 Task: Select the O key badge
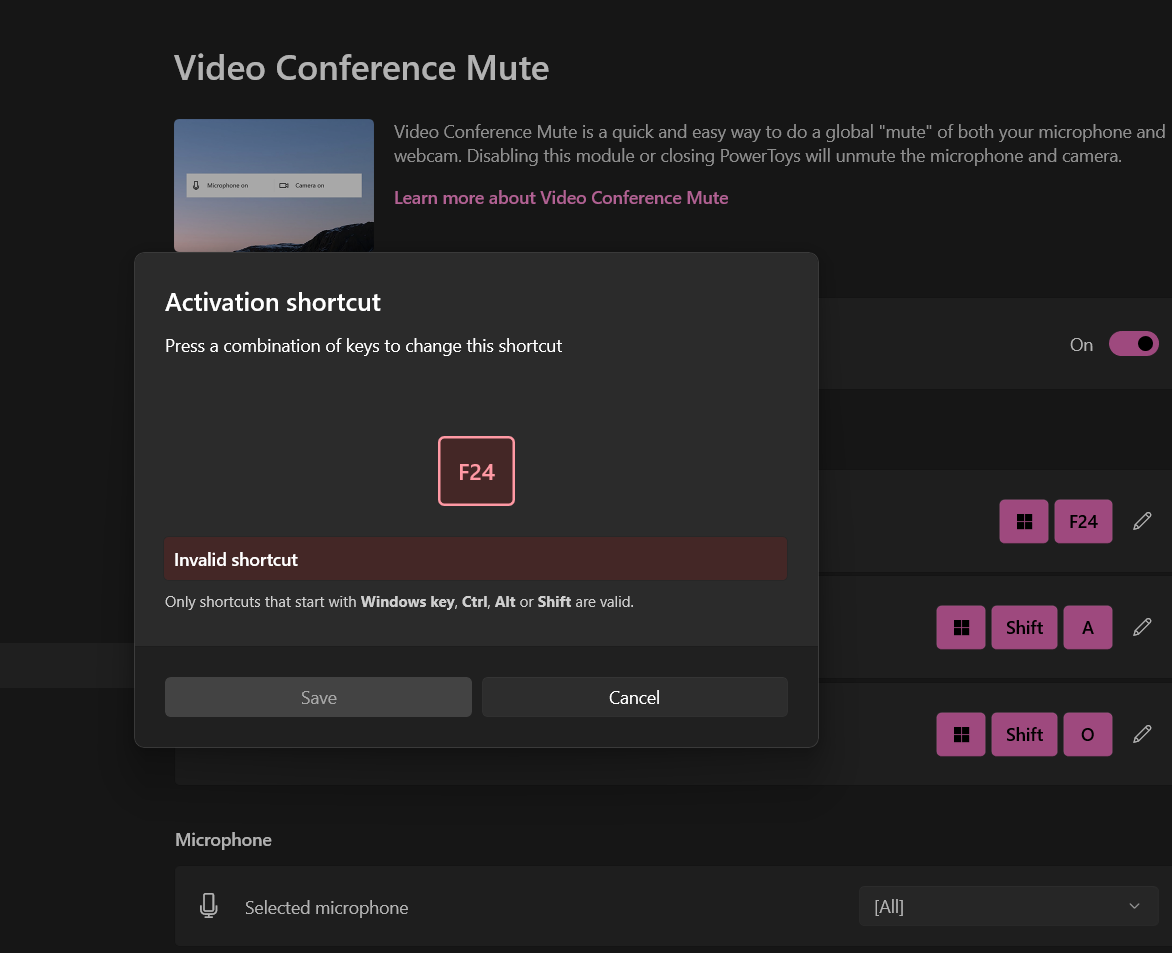tap(1088, 734)
